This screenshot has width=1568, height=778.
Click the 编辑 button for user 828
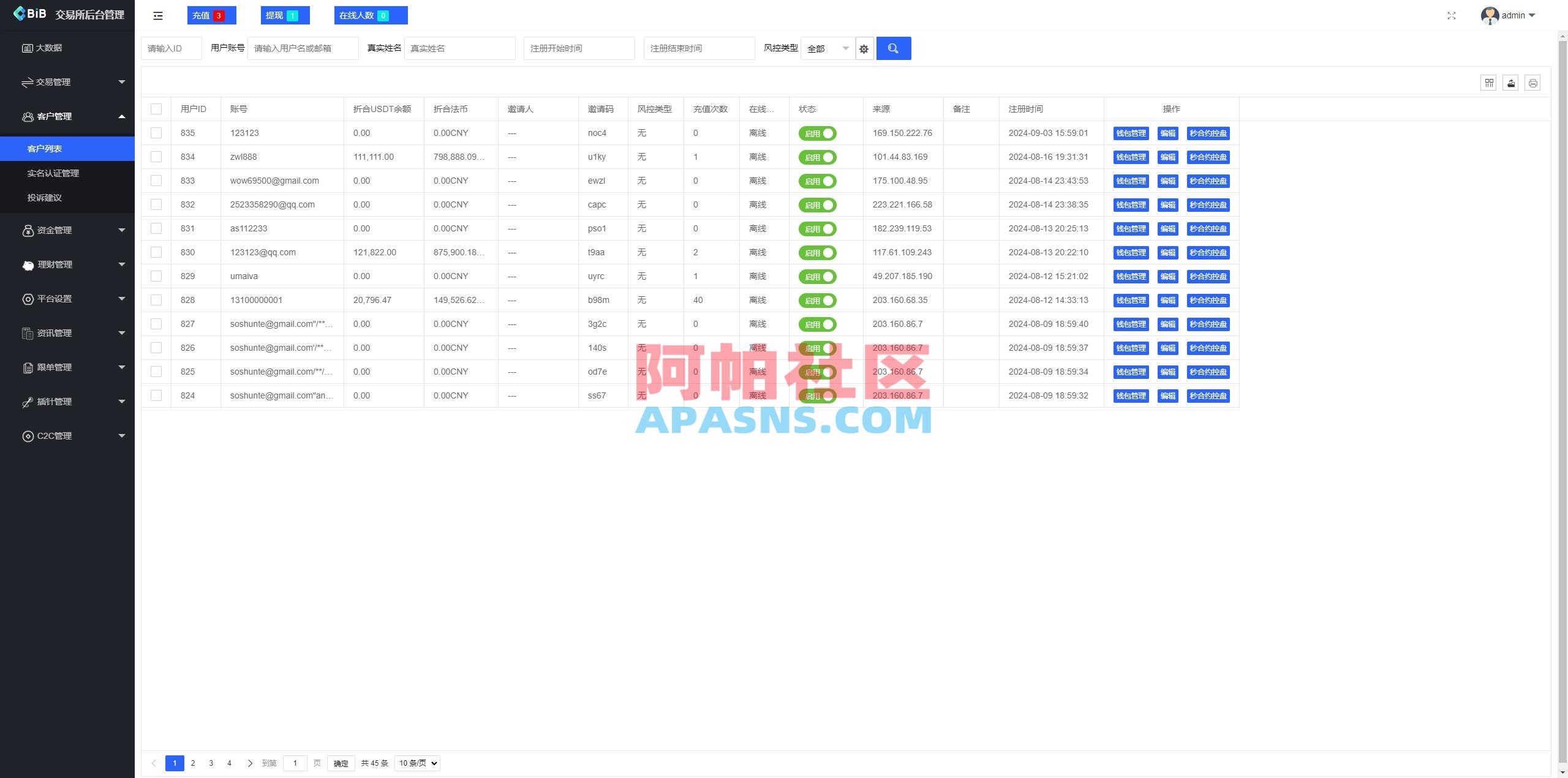(1168, 300)
